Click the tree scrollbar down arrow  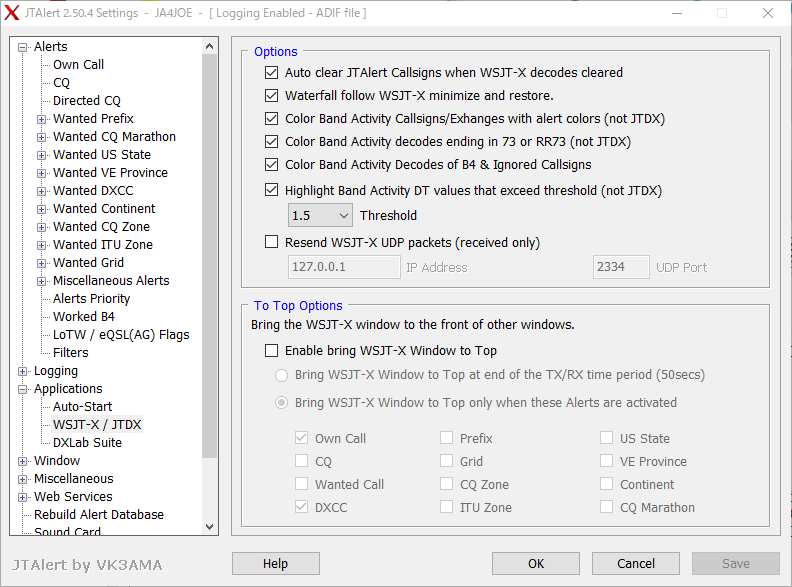pyautogui.click(x=210, y=526)
